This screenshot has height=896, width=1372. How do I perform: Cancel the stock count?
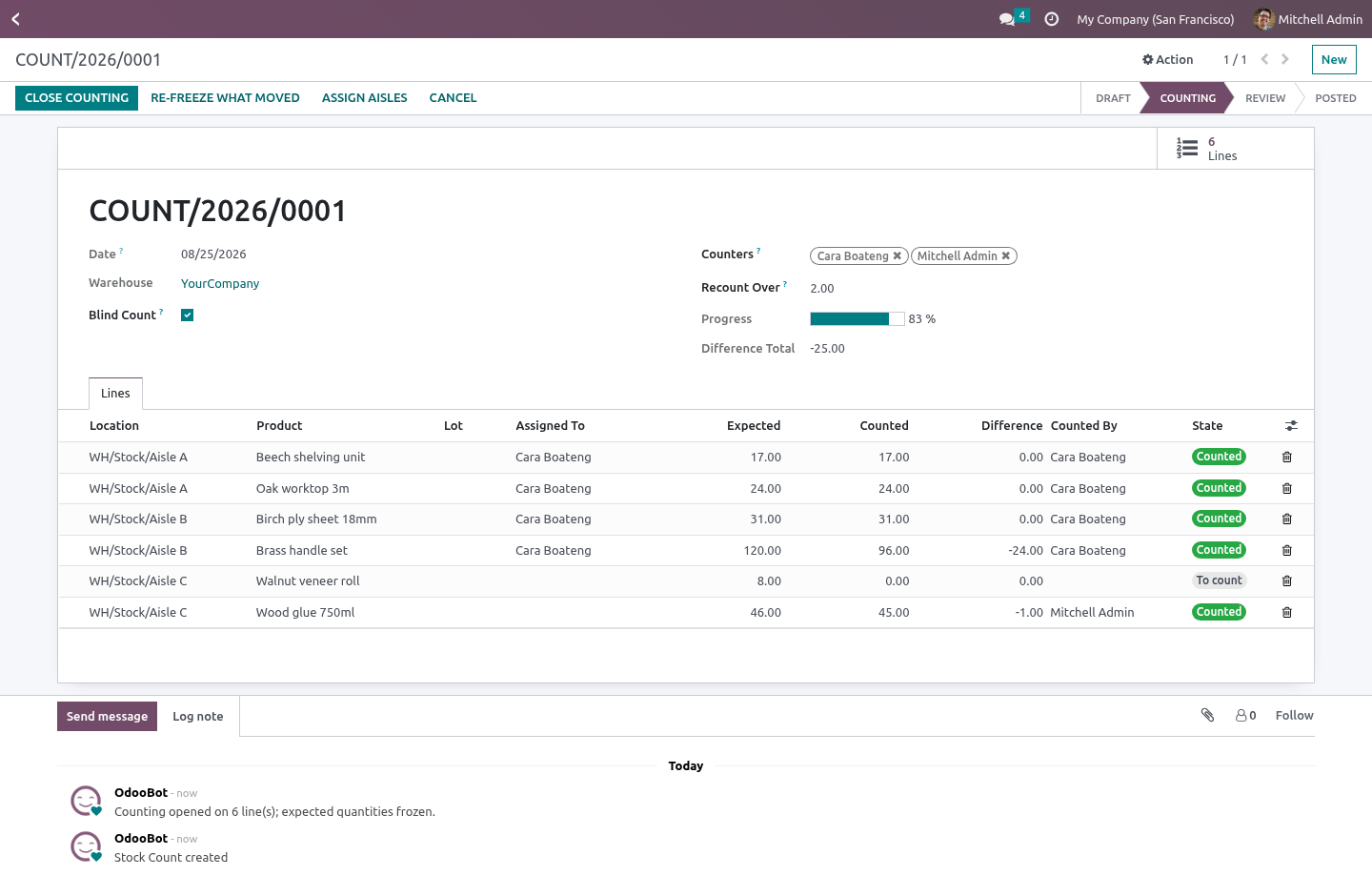click(x=453, y=98)
